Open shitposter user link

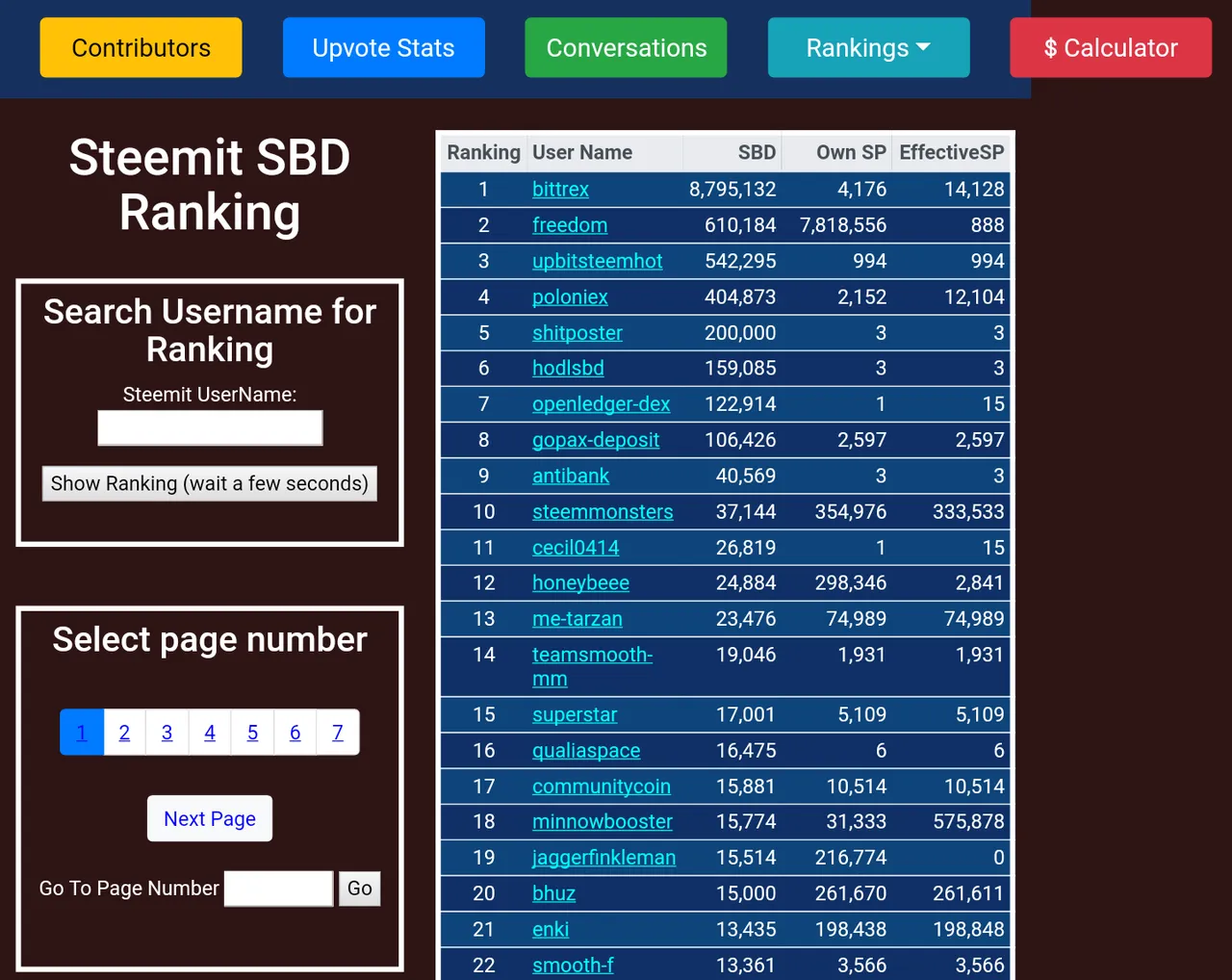[577, 333]
